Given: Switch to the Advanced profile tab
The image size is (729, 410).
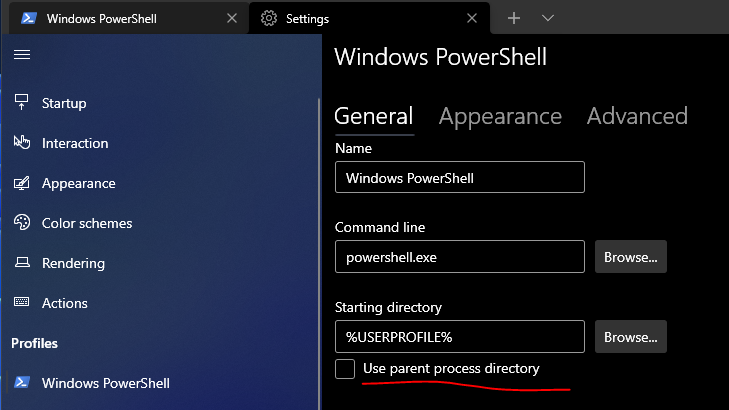Looking at the screenshot, I should 637,116.
